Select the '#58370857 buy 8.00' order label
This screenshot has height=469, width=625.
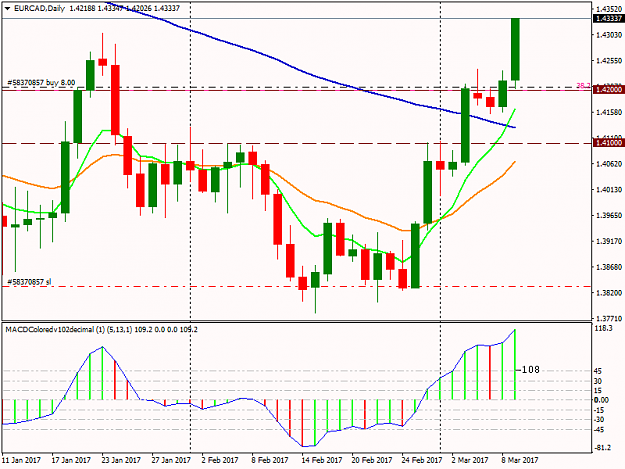(41, 82)
